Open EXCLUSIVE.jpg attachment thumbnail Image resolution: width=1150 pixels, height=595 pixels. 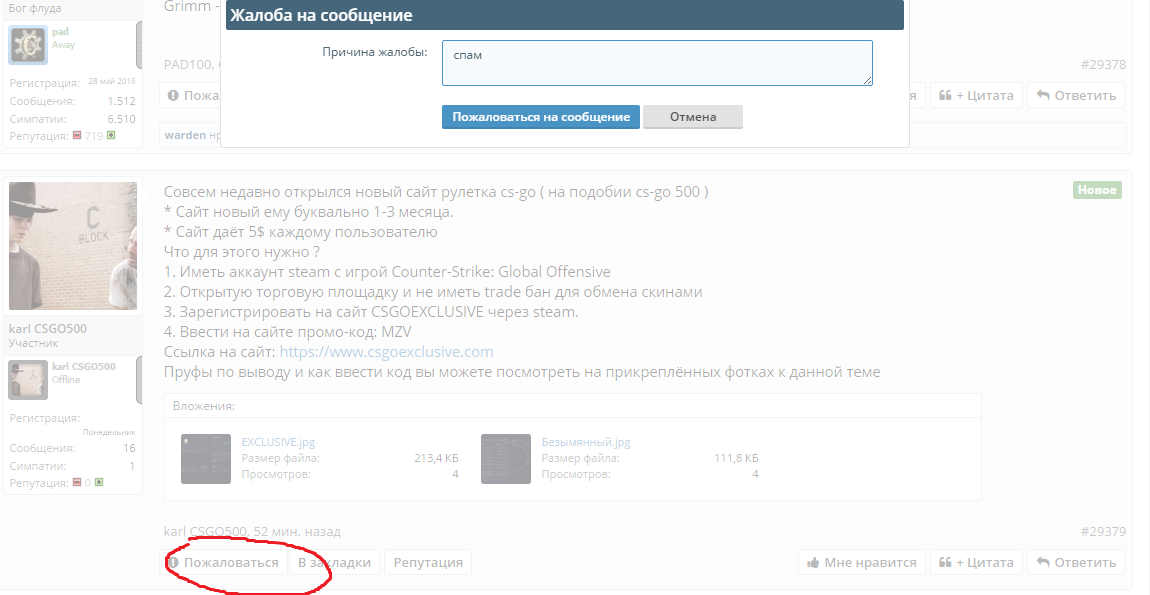(206, 459)
